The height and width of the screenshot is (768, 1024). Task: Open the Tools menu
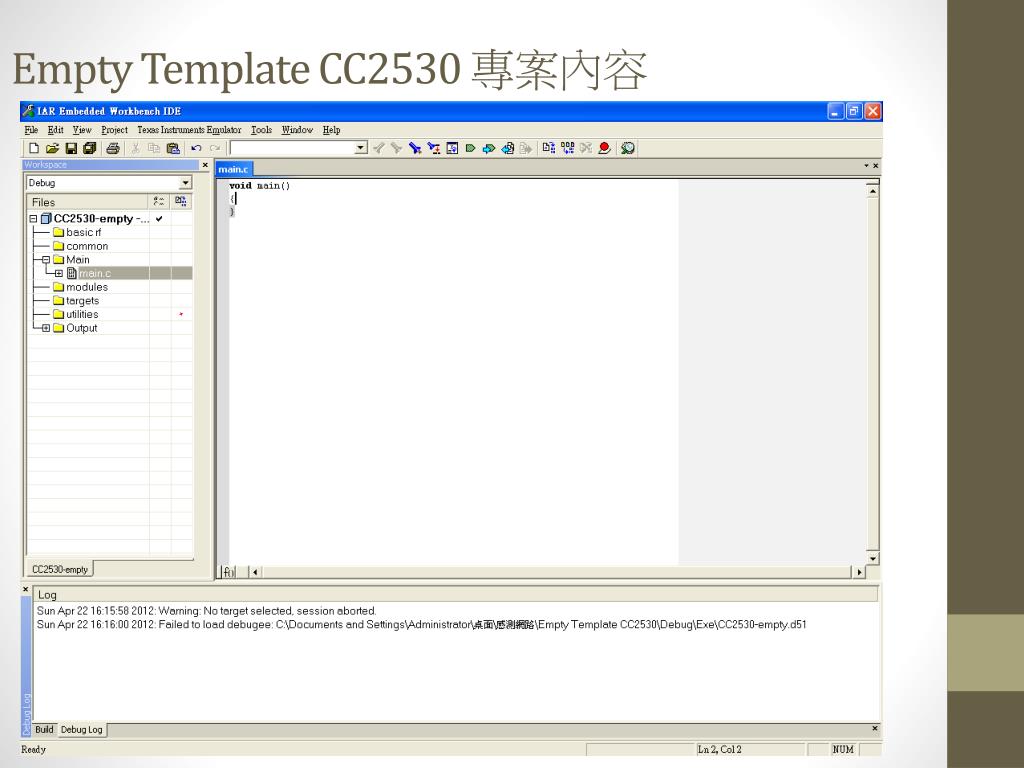pyautogui.click(x=261, y=130)
